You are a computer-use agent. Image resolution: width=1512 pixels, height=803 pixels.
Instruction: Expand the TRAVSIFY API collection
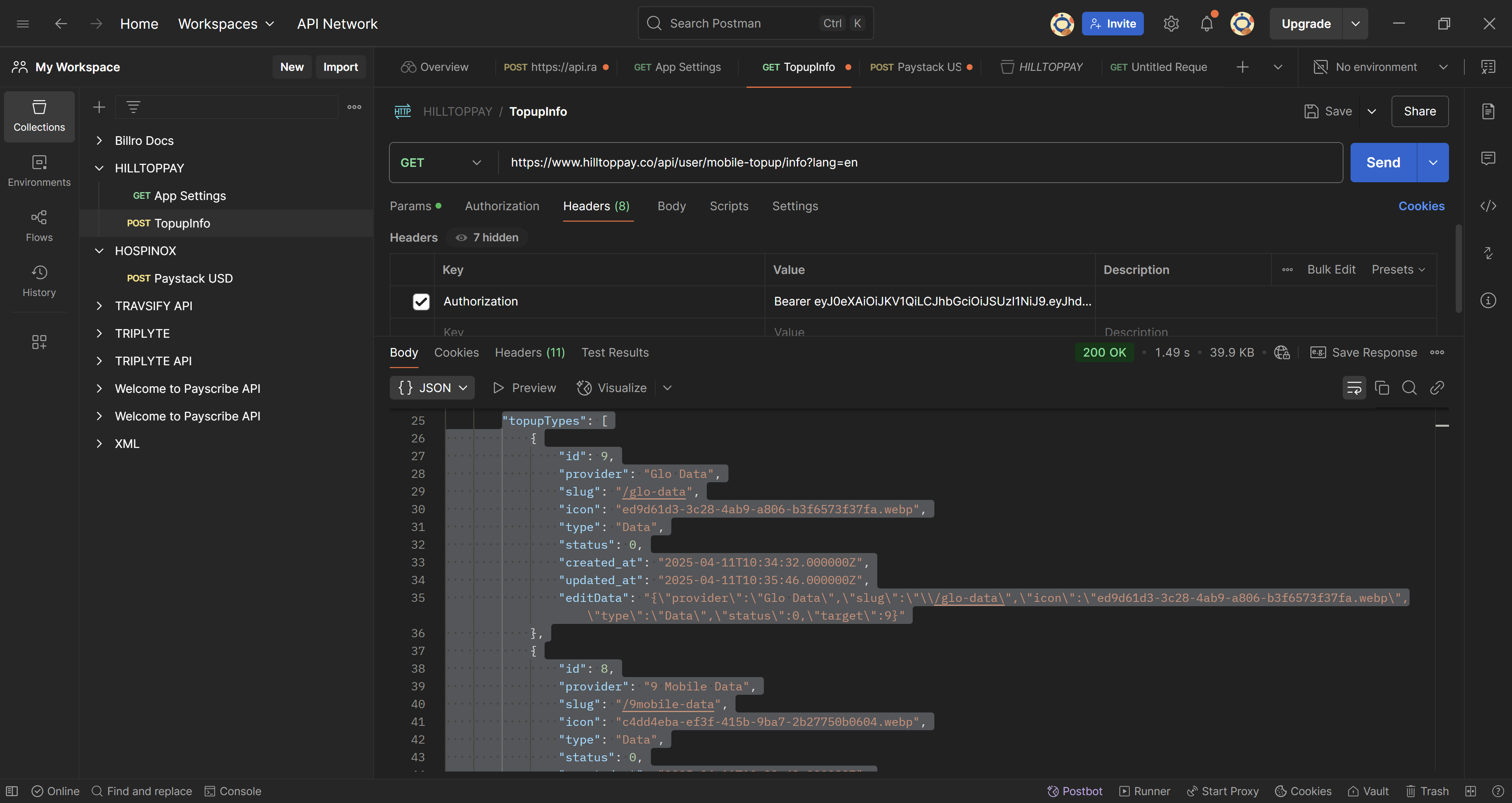click(99, 306)
